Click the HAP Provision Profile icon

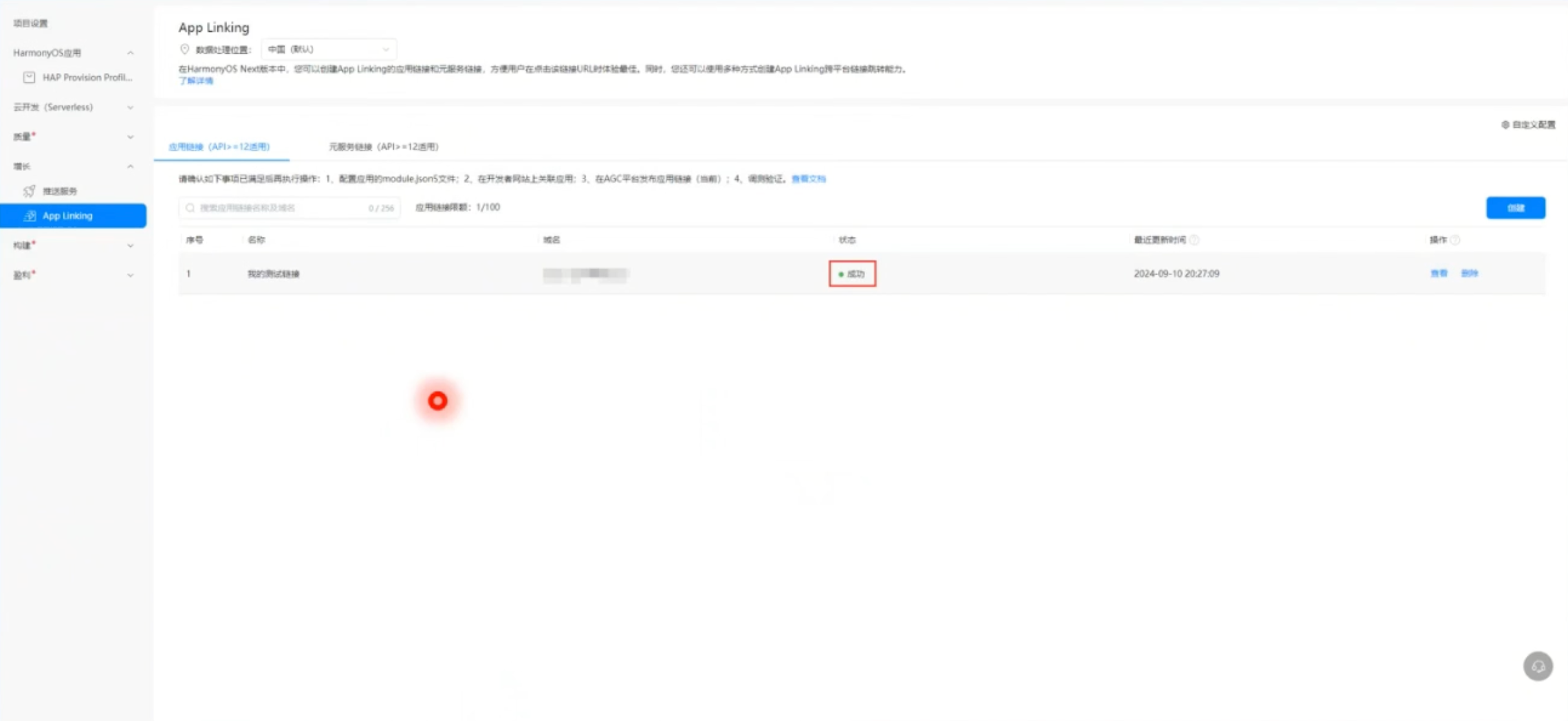tap(29, 78)
